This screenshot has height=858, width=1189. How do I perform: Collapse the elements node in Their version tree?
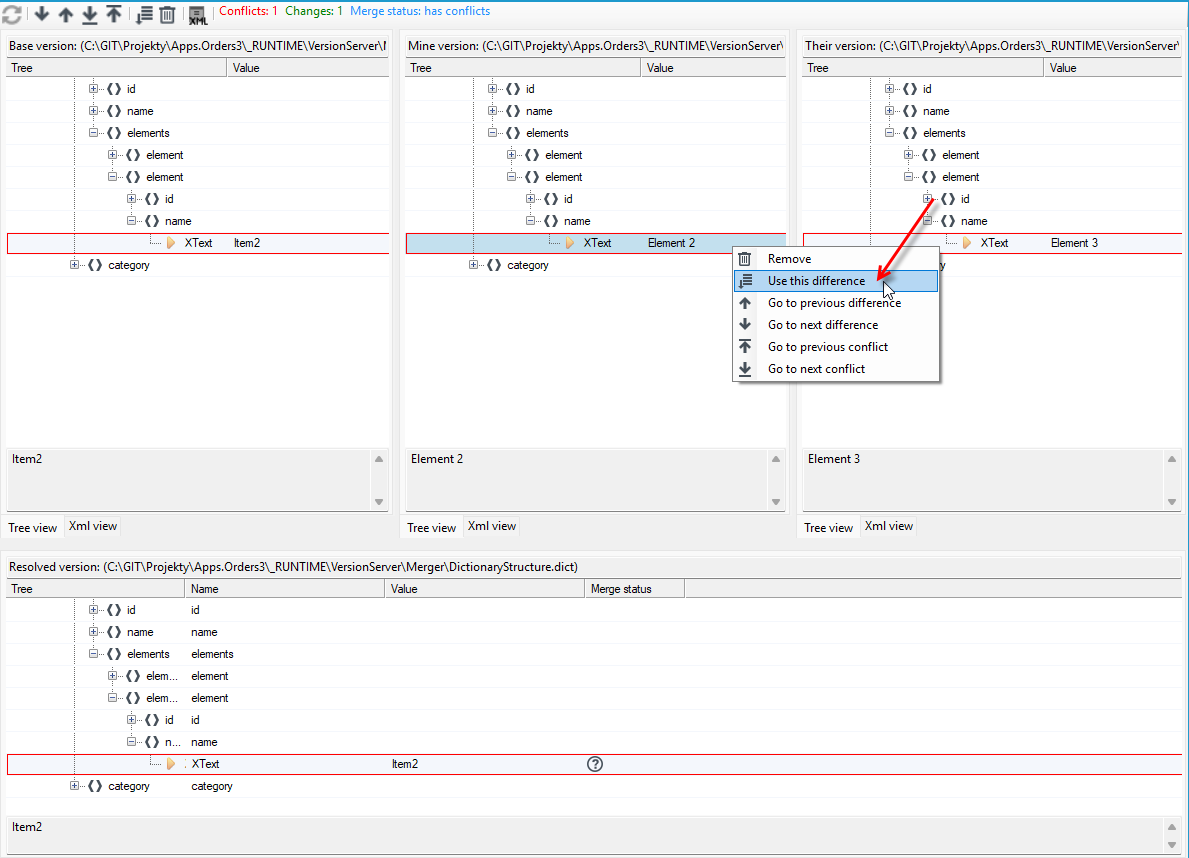889,133
